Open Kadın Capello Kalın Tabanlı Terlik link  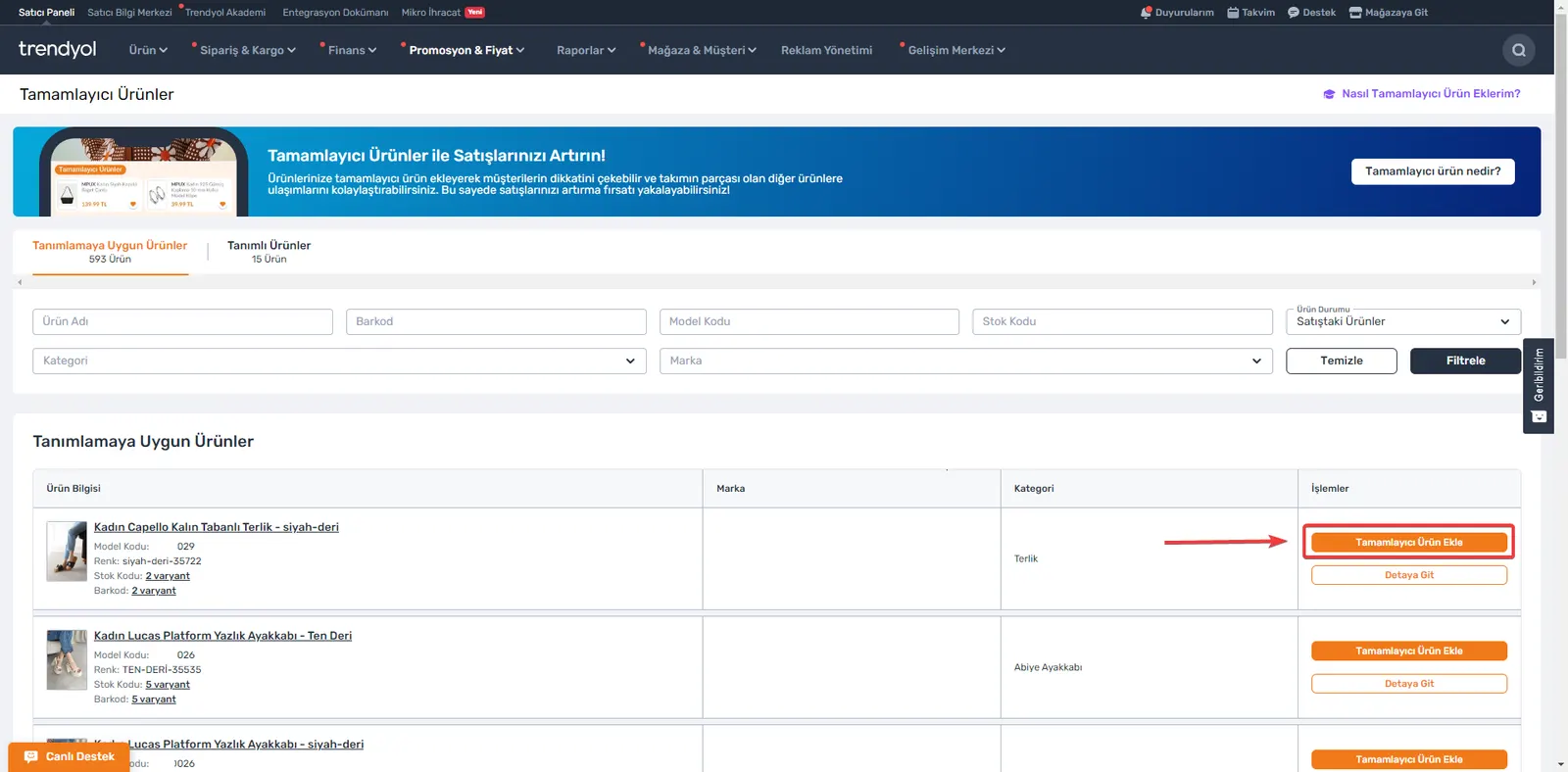coord(217,527)
